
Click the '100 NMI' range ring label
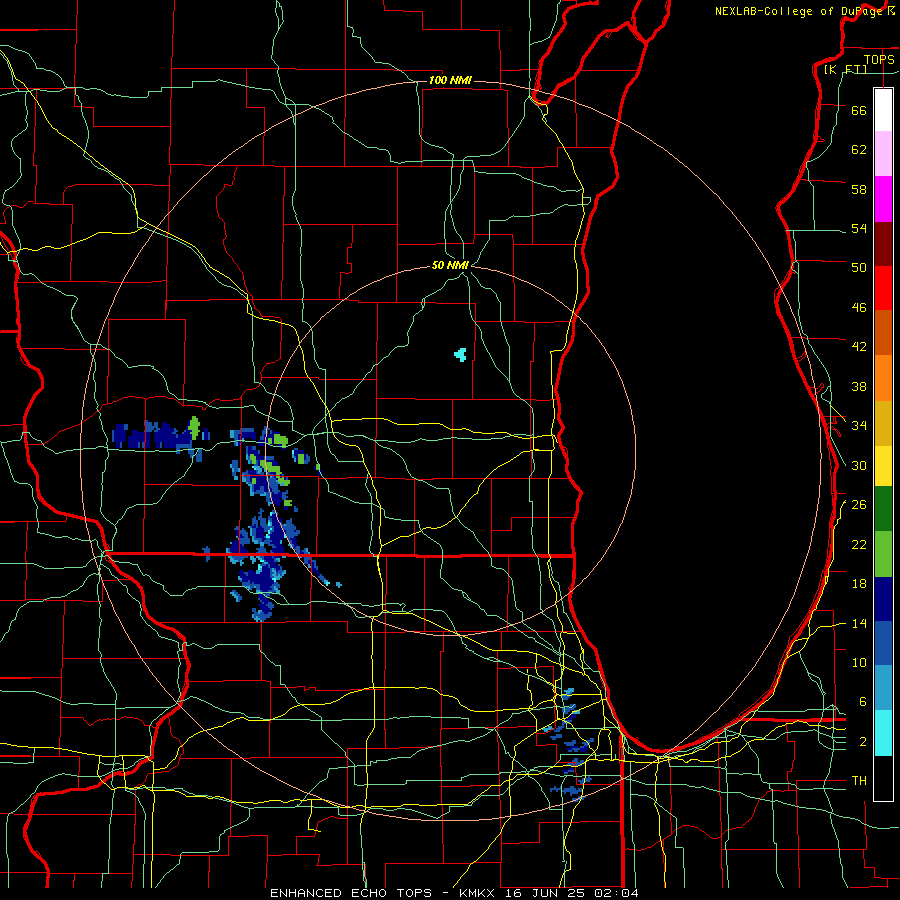pos(450,80)
